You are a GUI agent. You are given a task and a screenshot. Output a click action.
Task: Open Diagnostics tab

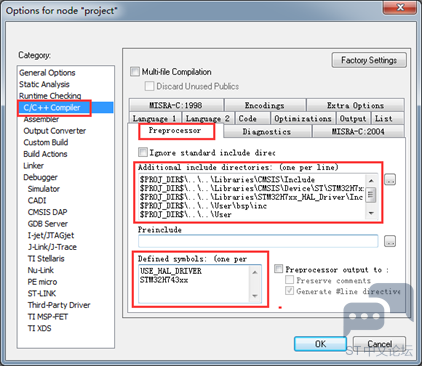[267, 132]
